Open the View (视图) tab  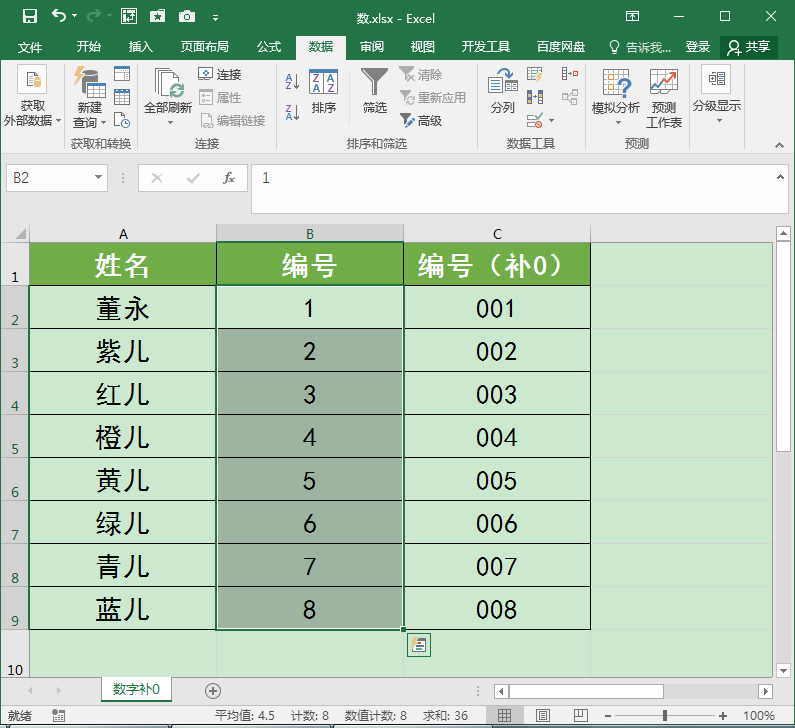pos(422,47)
